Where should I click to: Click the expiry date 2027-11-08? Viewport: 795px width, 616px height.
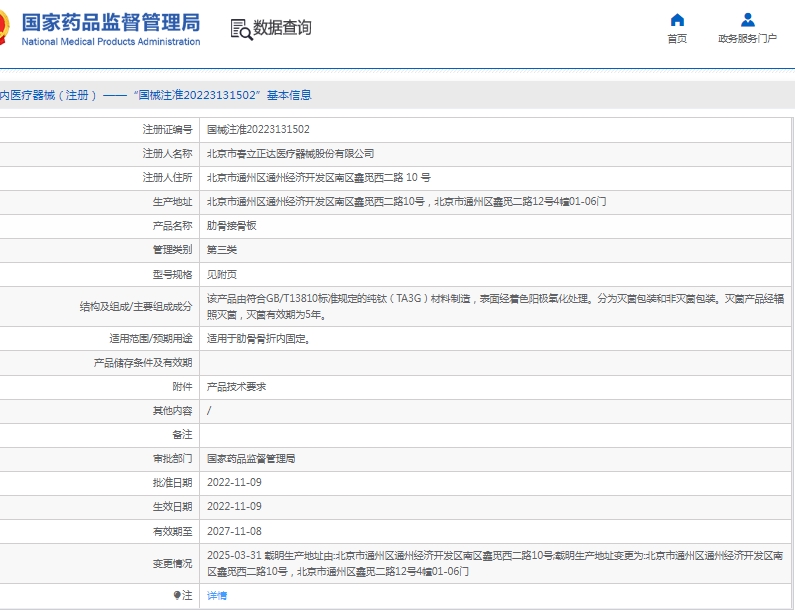tap(234, 531)
